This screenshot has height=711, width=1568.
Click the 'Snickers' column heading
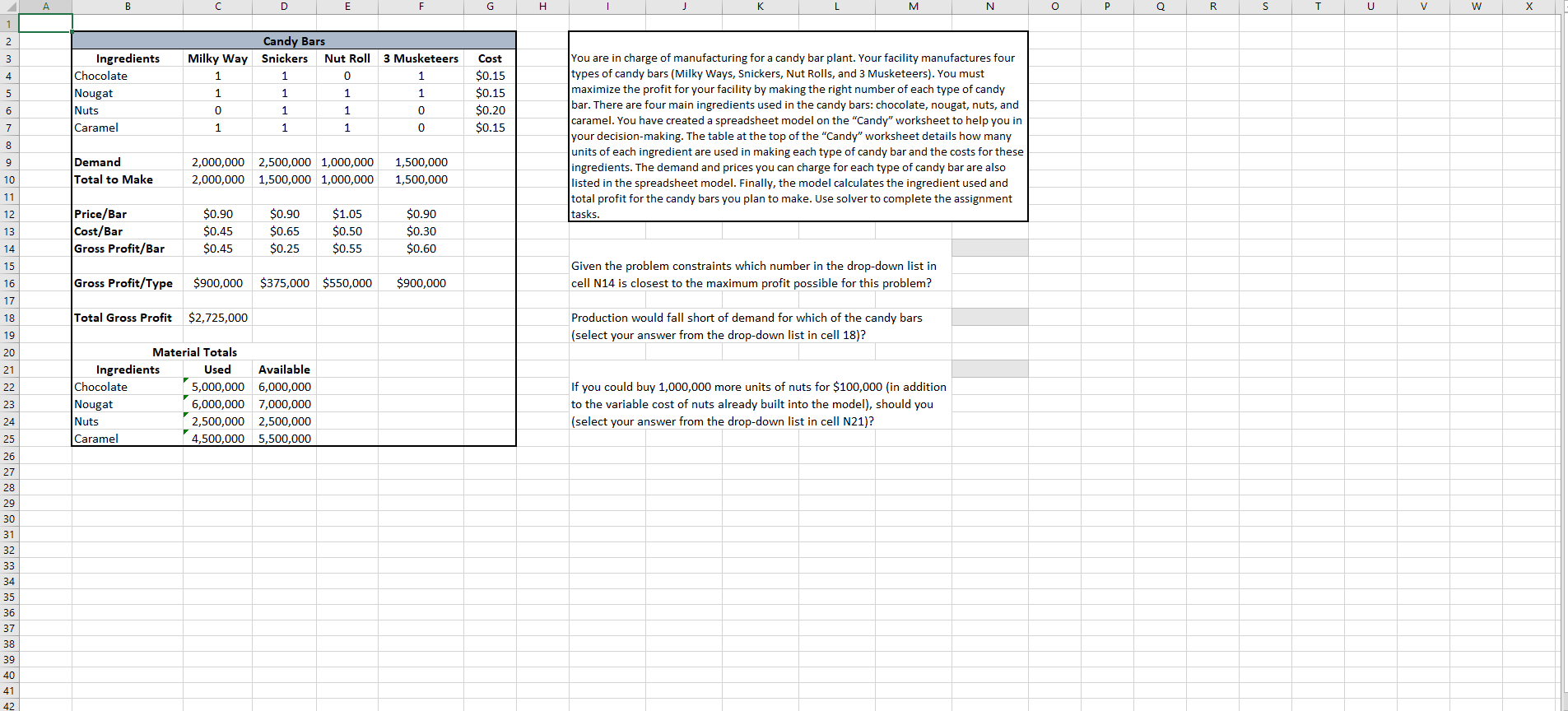click(x=284, y=58)
